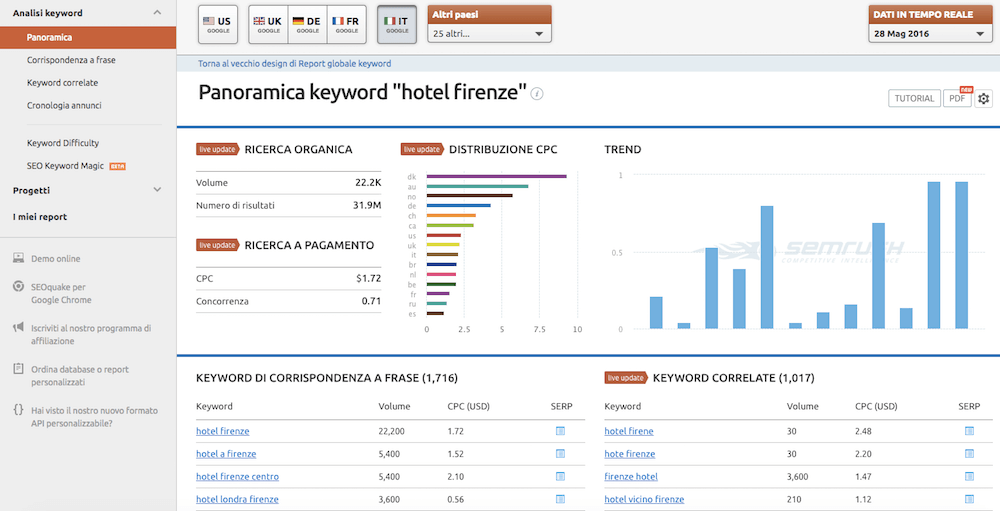Click Ordina database o report personalizzati
This screenshot has height=511, width=1000.
80,376
